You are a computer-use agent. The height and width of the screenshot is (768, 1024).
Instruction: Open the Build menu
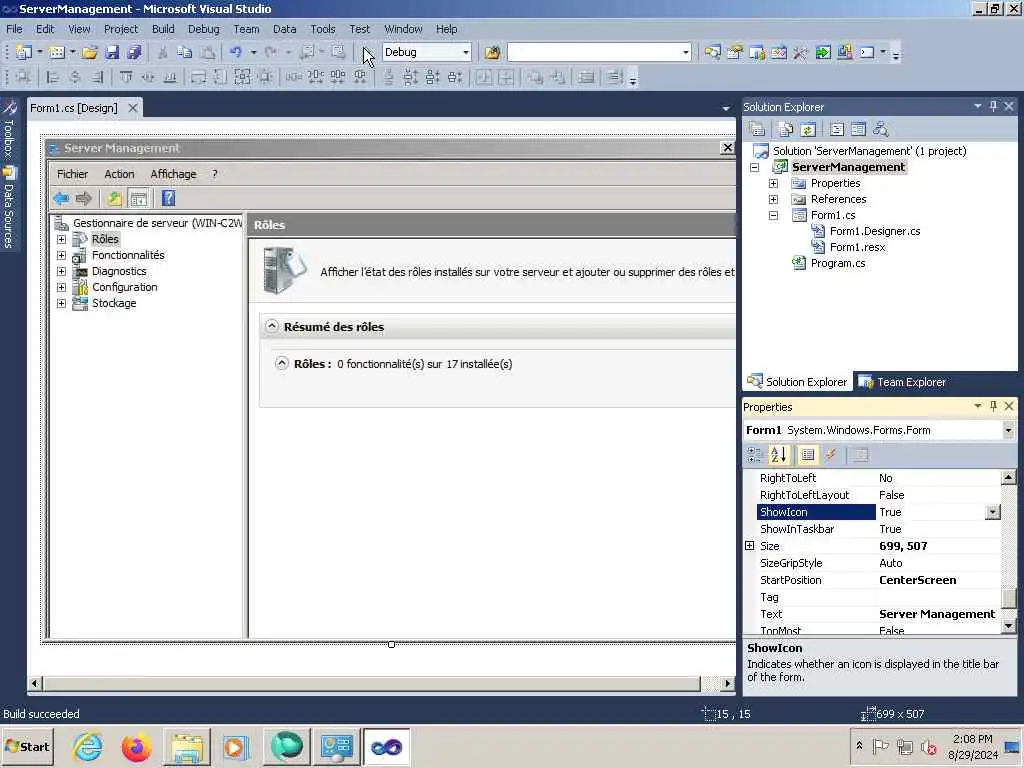(163, 29)
